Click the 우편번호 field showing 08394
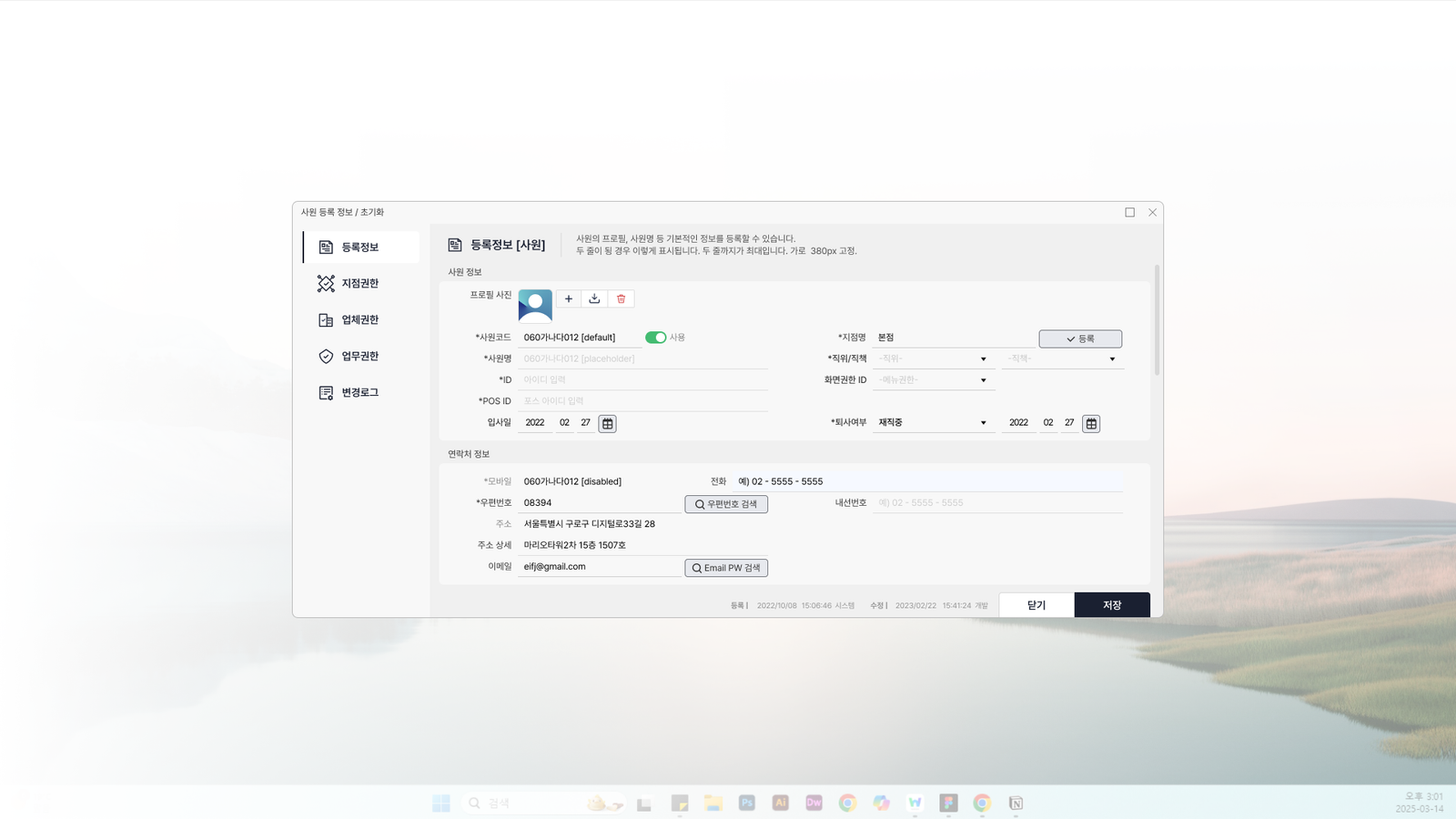The image size is (1456, 819). click(x=600, y=503)
